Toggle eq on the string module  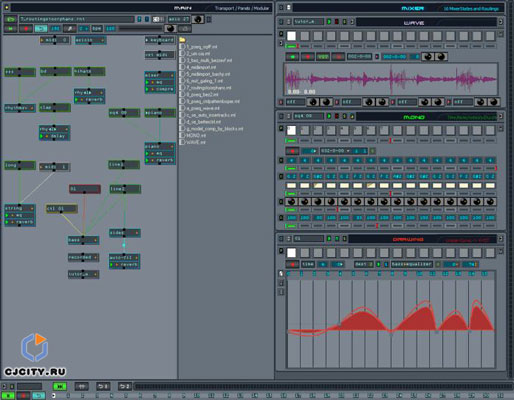pyautogui.click(x=20, y=215)
